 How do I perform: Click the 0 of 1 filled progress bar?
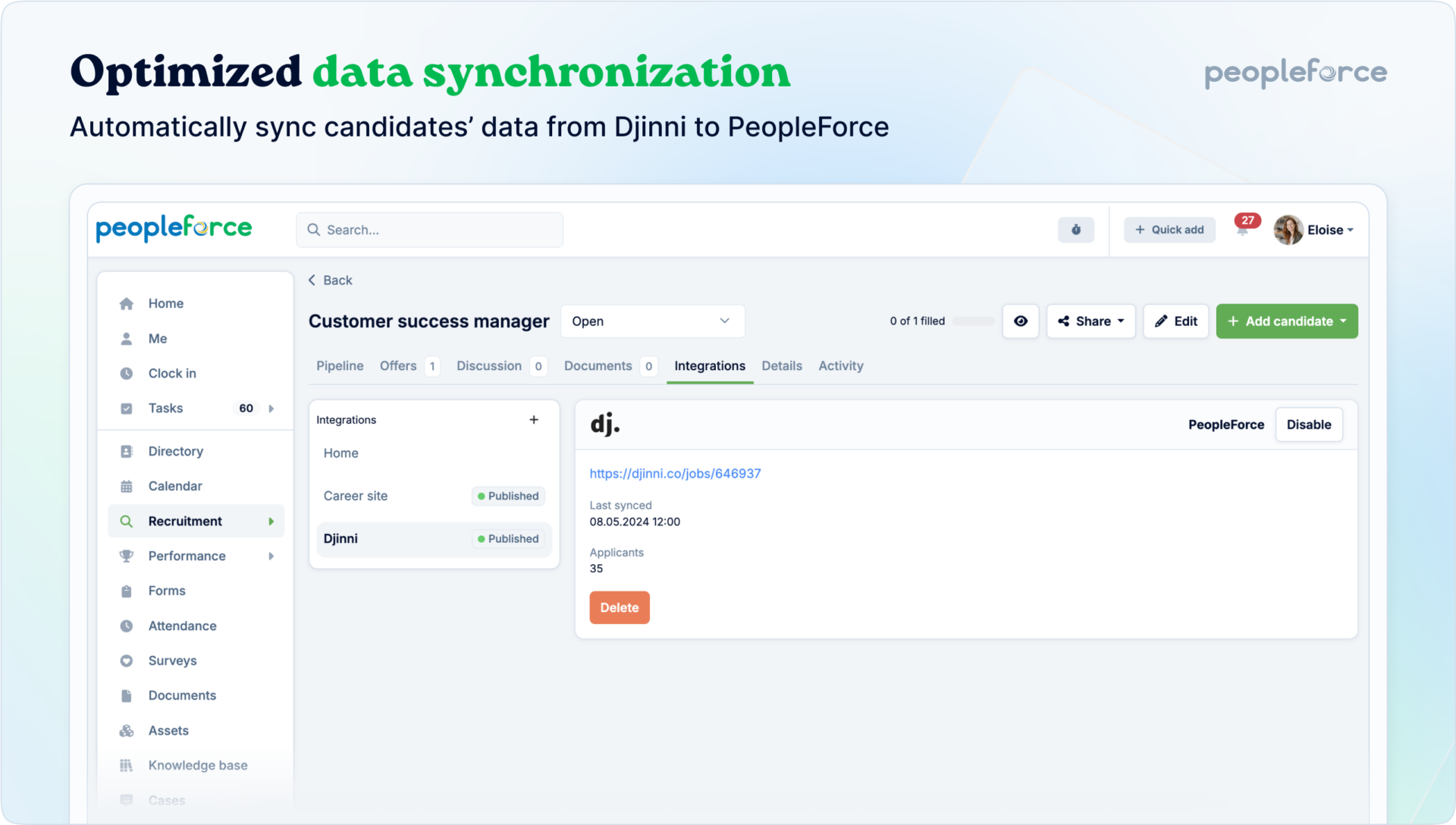click(x=972, y=322)
